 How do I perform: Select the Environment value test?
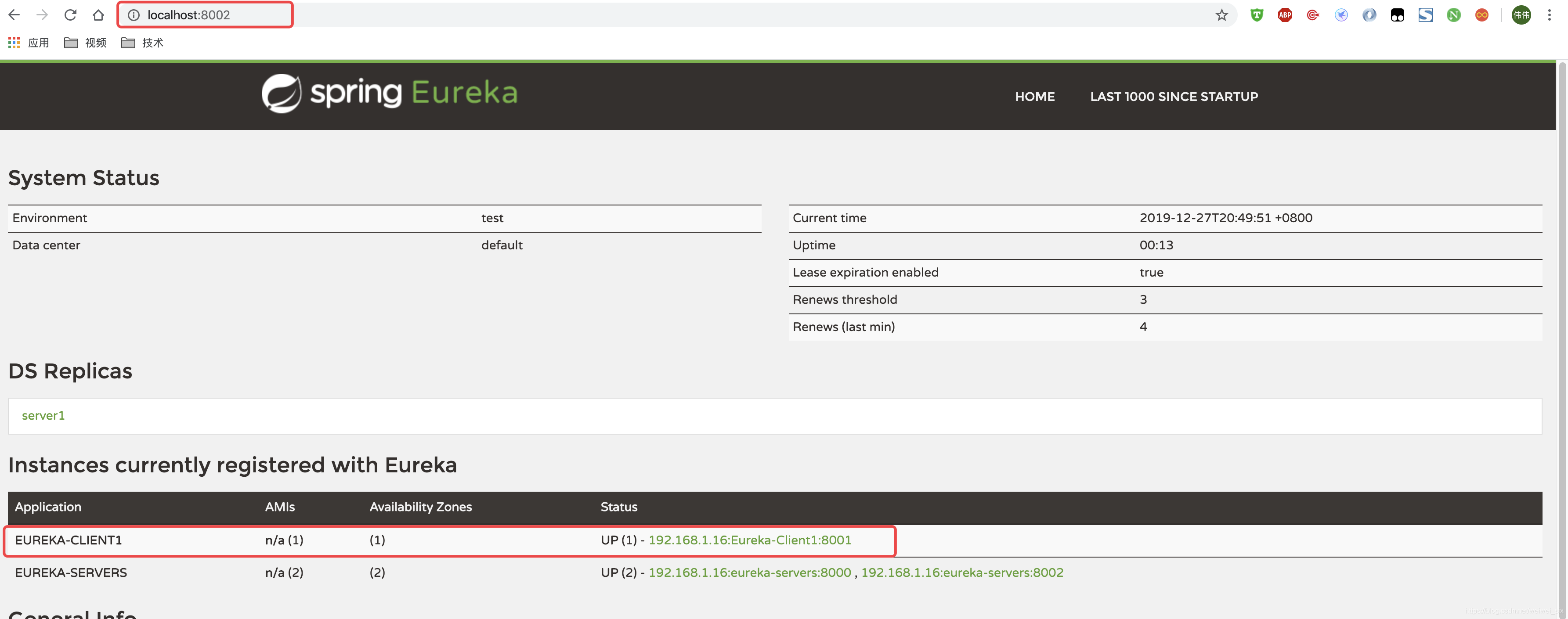pos(492,218)
